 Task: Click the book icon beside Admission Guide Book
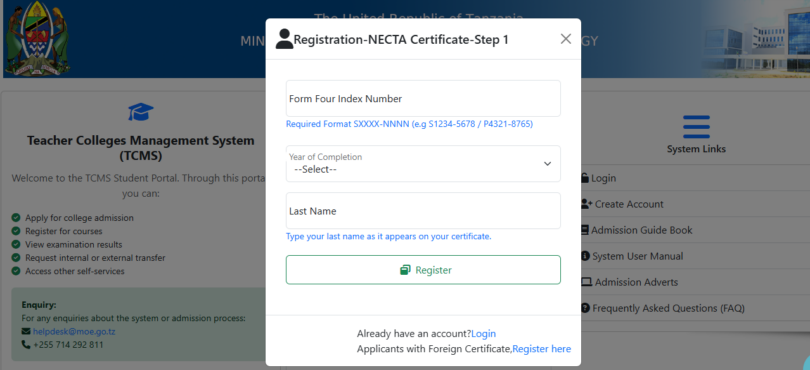pyautogui.click(x=585, y=230)
